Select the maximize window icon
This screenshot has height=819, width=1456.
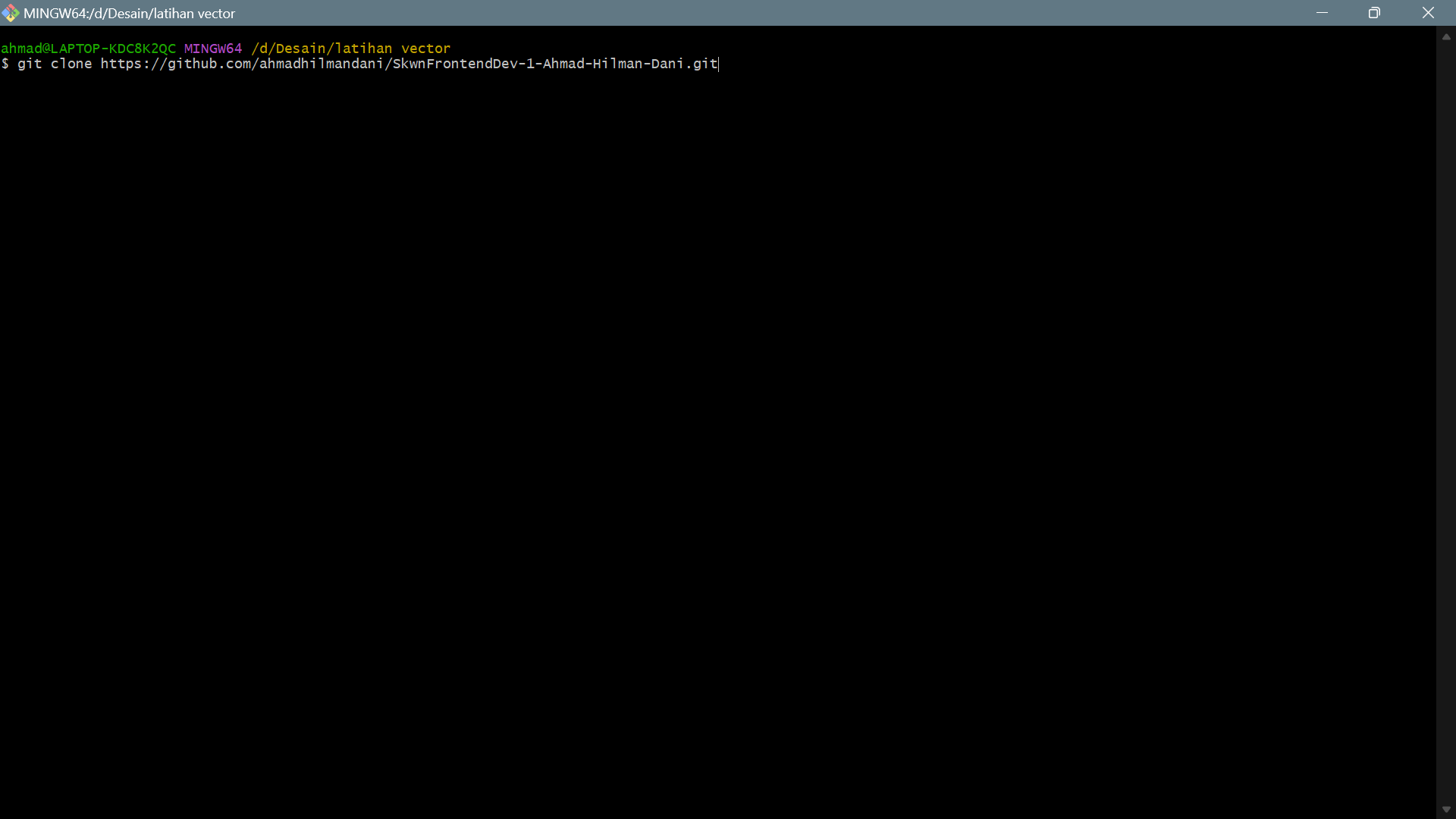(1375, 12)
